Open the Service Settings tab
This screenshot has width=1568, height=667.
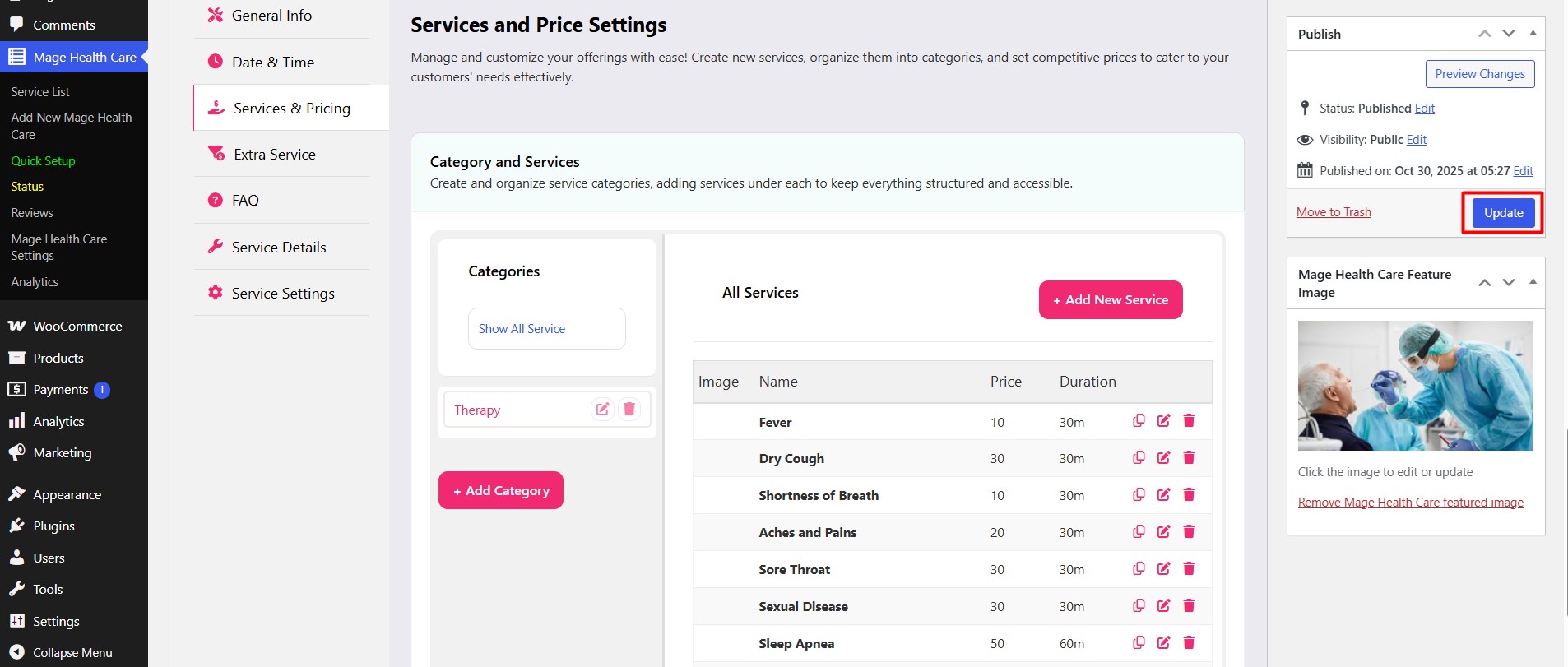pos(282,294)
